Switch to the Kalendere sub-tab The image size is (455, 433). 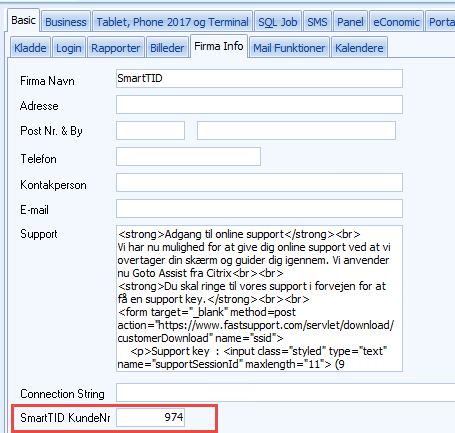point(359,48)
